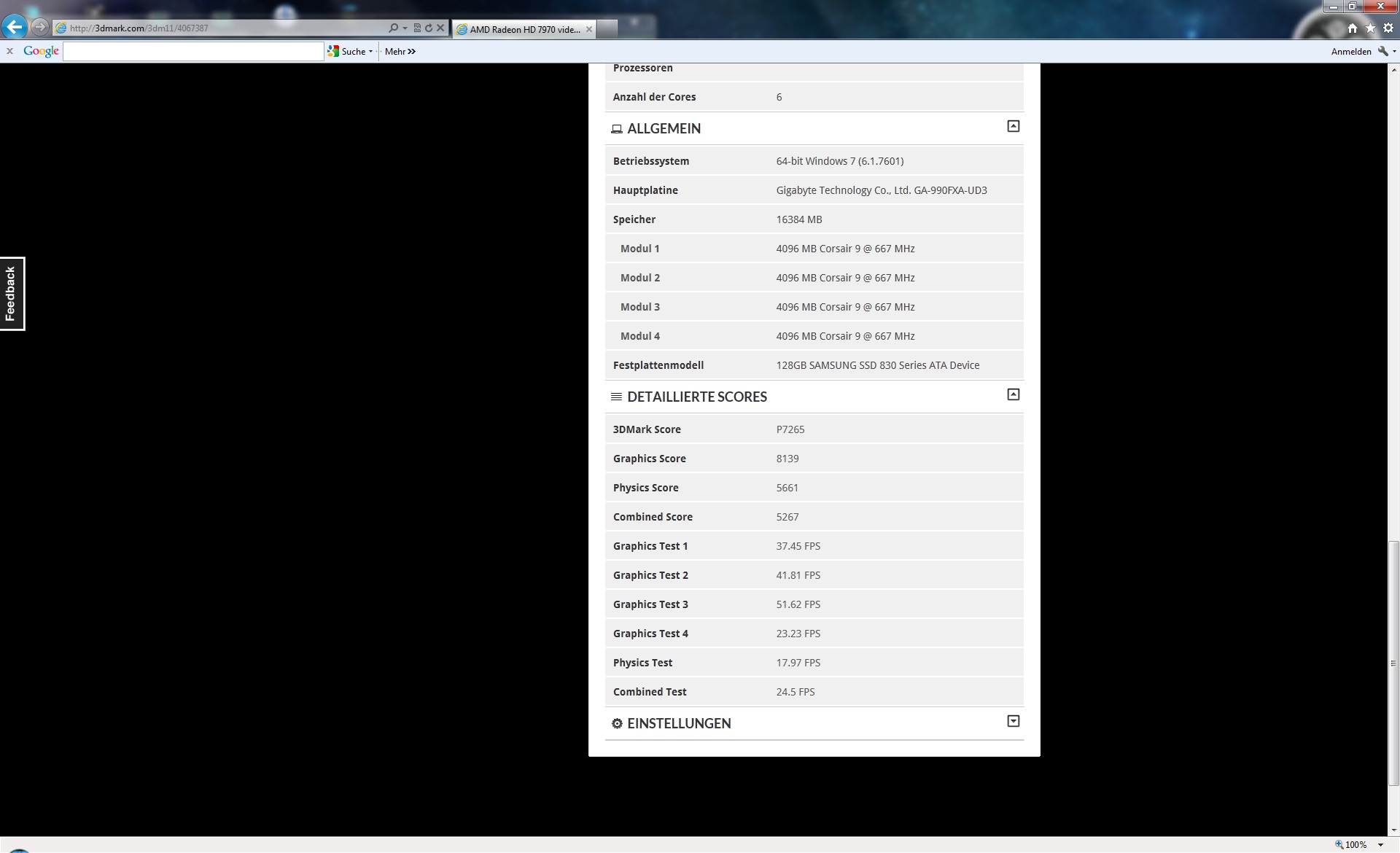Click the Google toolbar wrench settings icon

(1382, 51)
